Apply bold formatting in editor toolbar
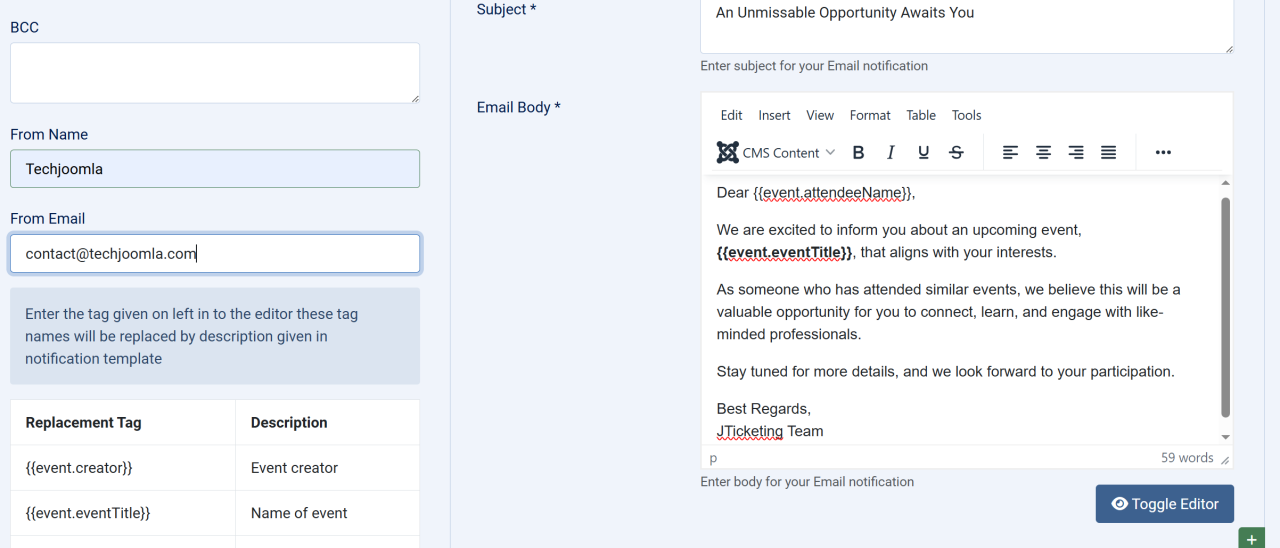The width and height of the screenshot is (1280, 548). (858, 153)
